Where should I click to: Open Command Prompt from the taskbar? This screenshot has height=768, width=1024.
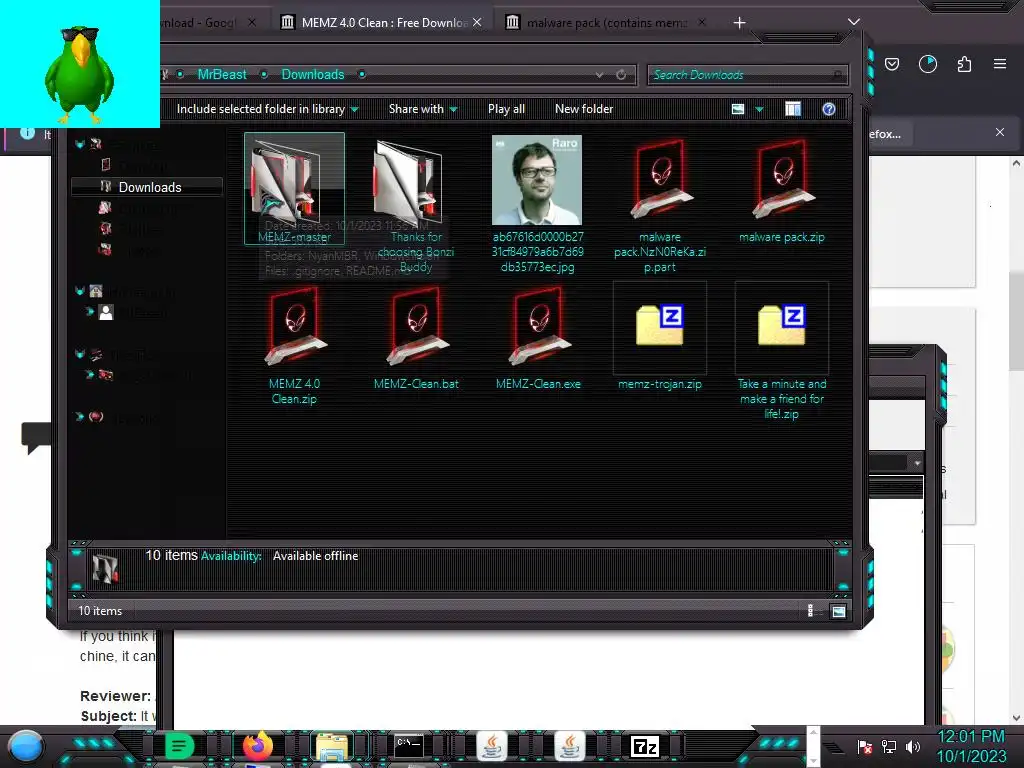tap(409, 745)
